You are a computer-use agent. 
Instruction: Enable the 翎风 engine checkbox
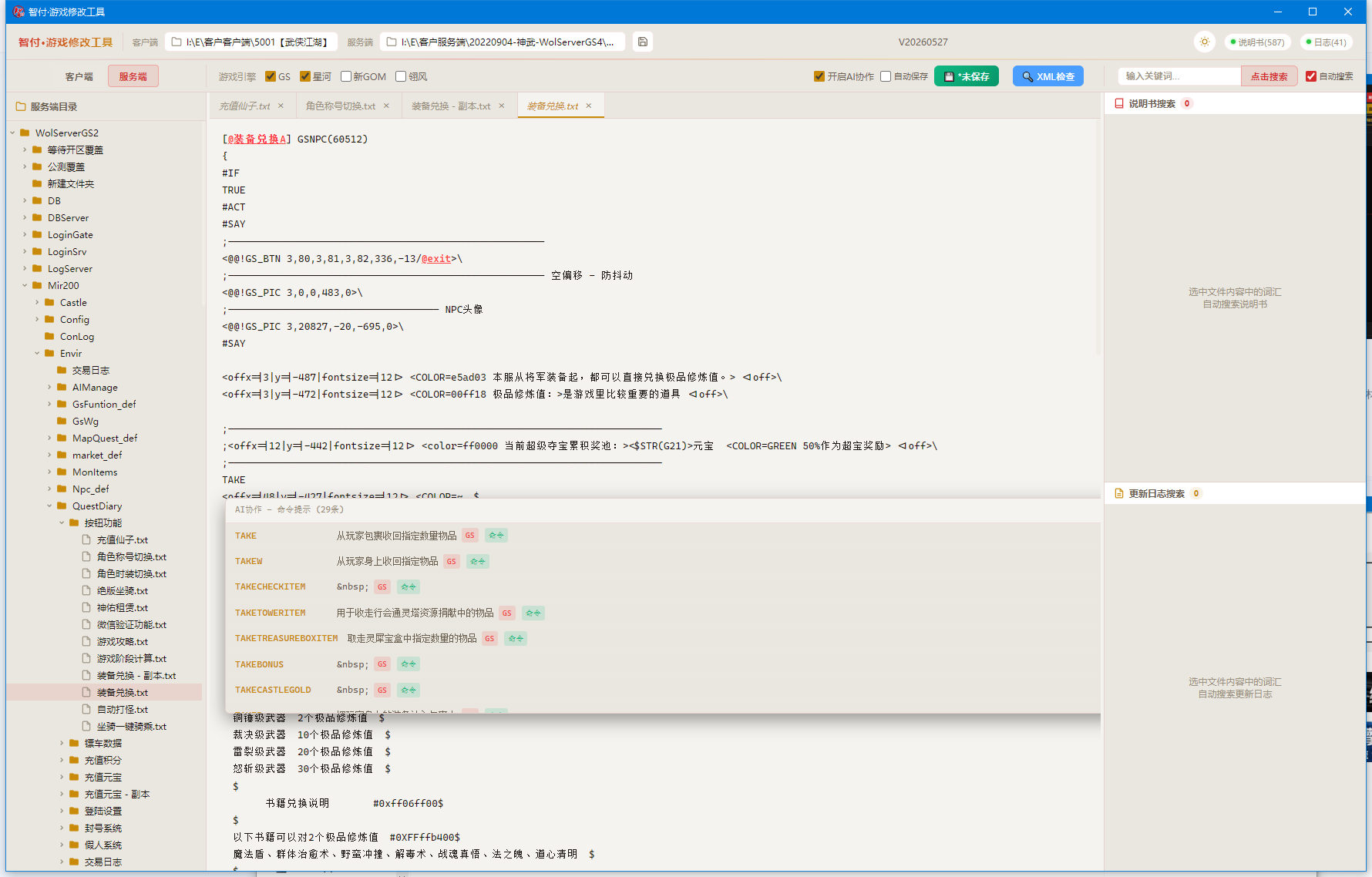click(401, 76)
